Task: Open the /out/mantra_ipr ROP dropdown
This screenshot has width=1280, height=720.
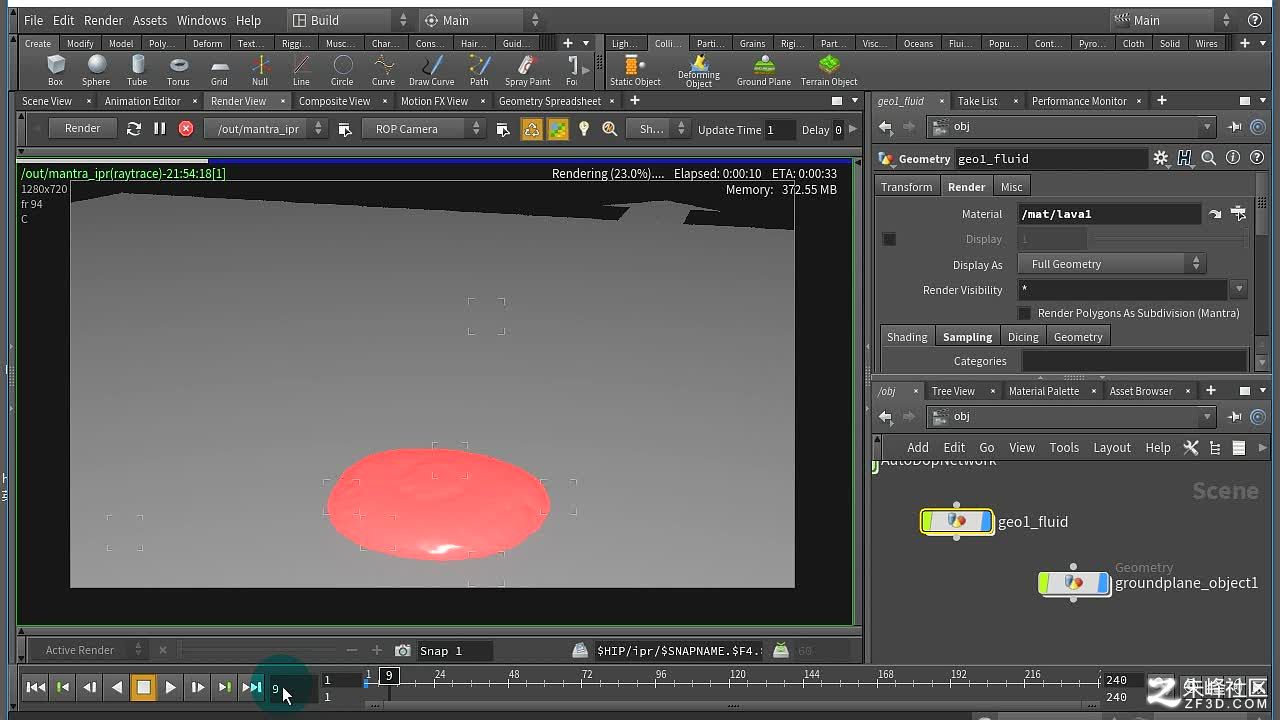Action: click(x=265, y=129)
